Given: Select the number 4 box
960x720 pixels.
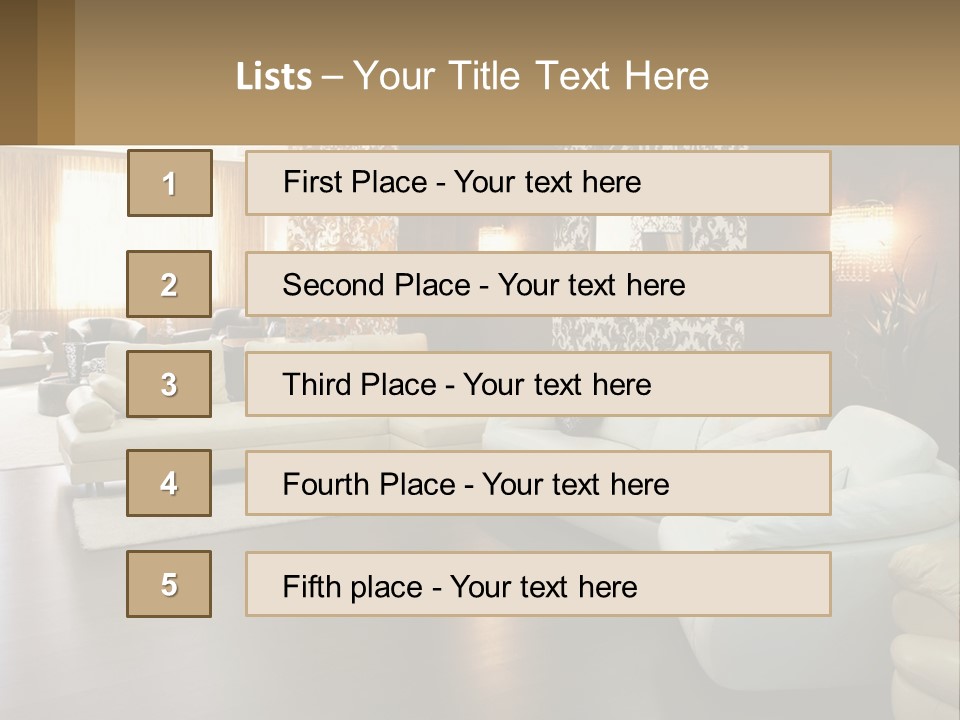Looking at the screenshot, I should click(x=169, y=483).
